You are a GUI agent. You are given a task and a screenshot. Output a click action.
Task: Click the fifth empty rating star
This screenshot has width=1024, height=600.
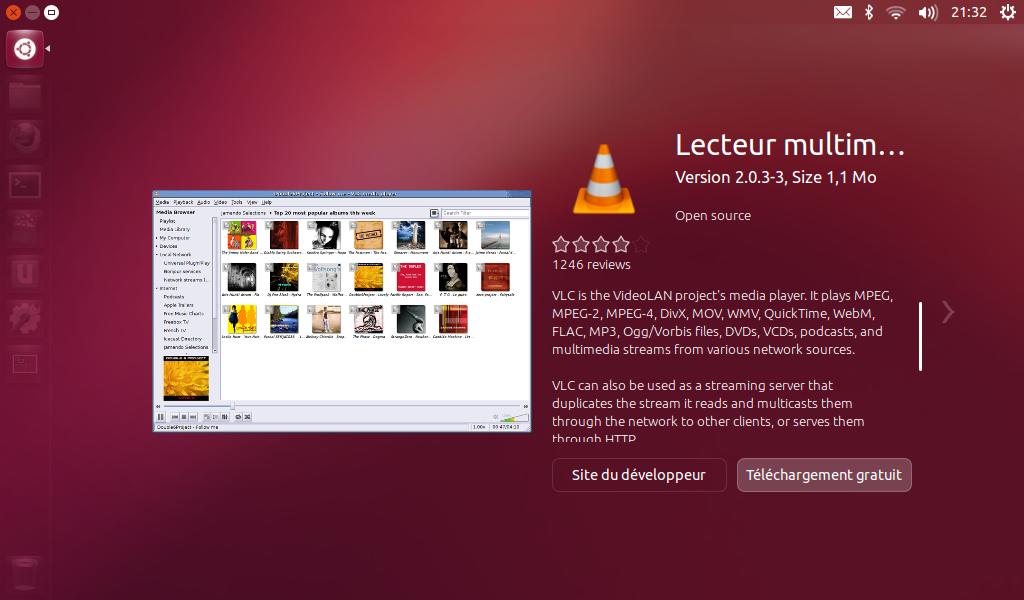(x=641, y=245)
